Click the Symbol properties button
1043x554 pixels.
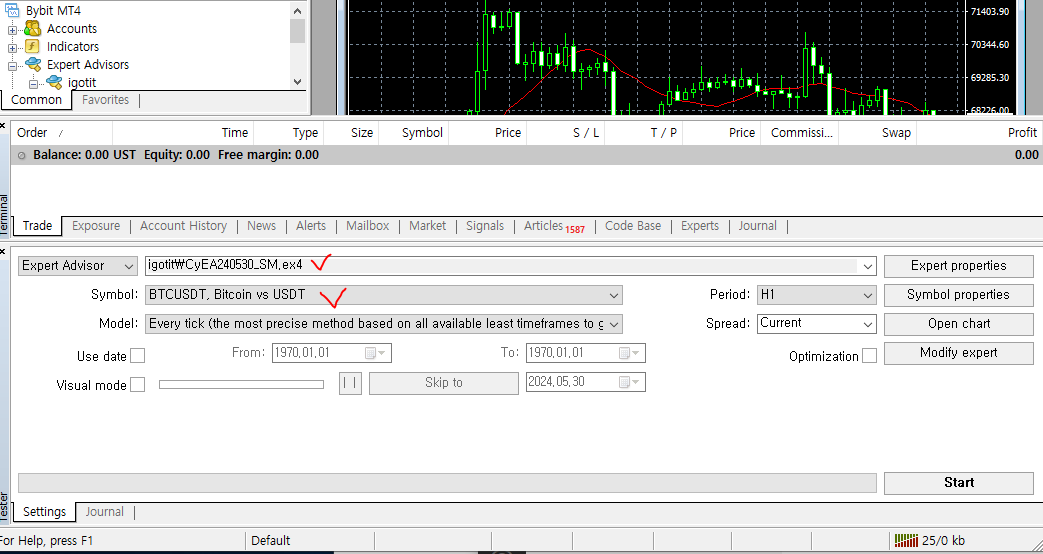point(959,295)
